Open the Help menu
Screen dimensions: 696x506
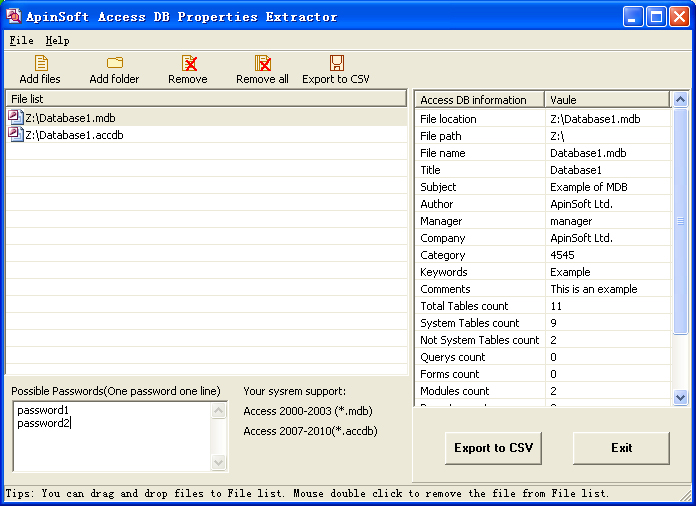click(57, 41)
